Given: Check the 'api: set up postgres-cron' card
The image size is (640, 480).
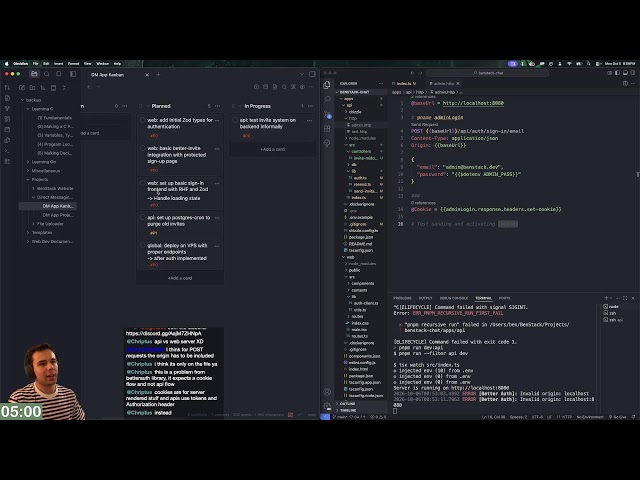Looking at the screenshot, I should click(x=142, y=218).
